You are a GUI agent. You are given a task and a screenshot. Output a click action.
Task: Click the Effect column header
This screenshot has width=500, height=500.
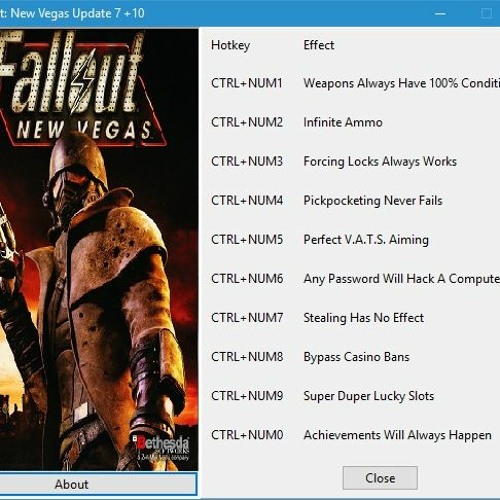pyautogui.click(x=318, y=45)
